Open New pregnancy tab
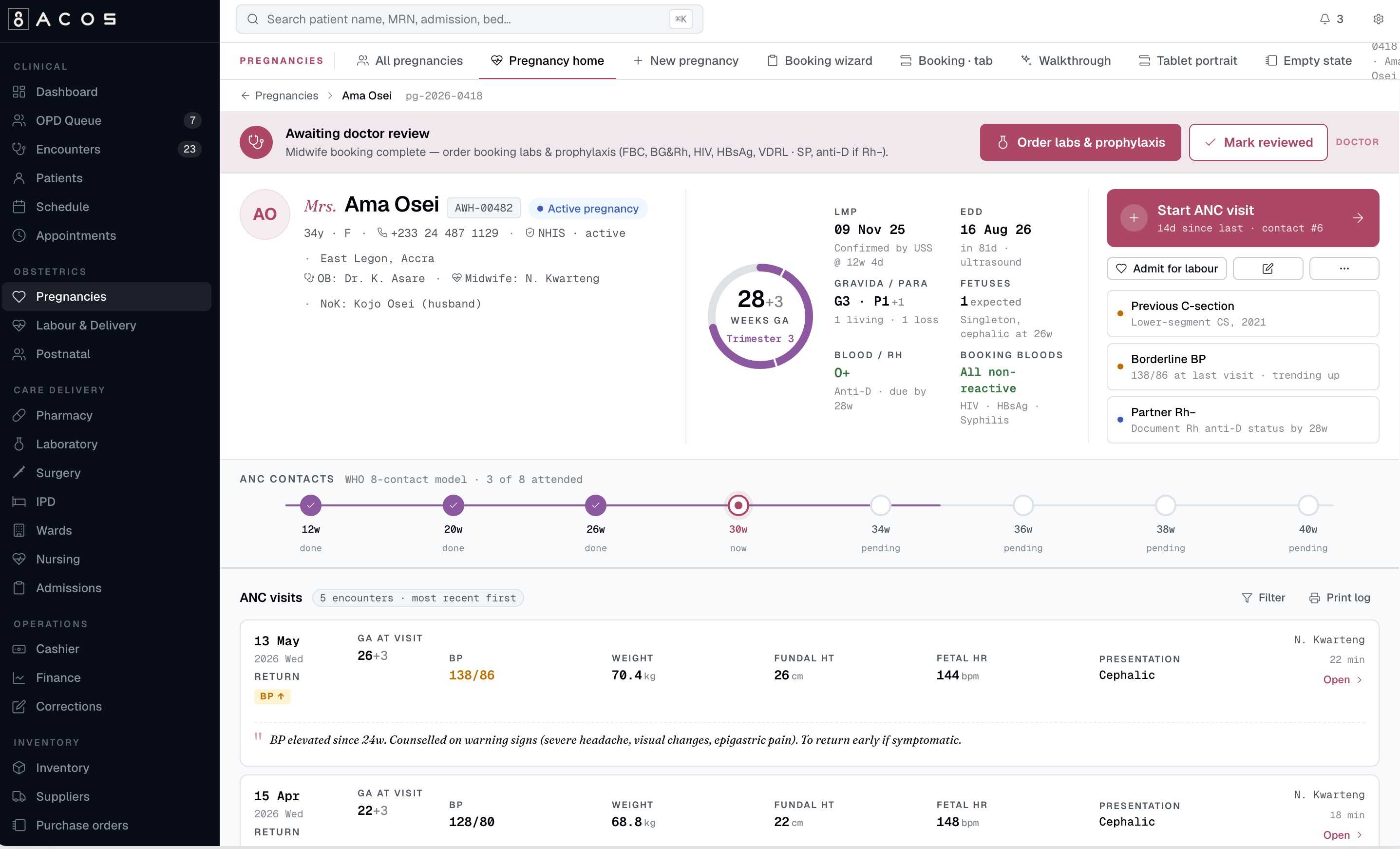 click(686, 61)
